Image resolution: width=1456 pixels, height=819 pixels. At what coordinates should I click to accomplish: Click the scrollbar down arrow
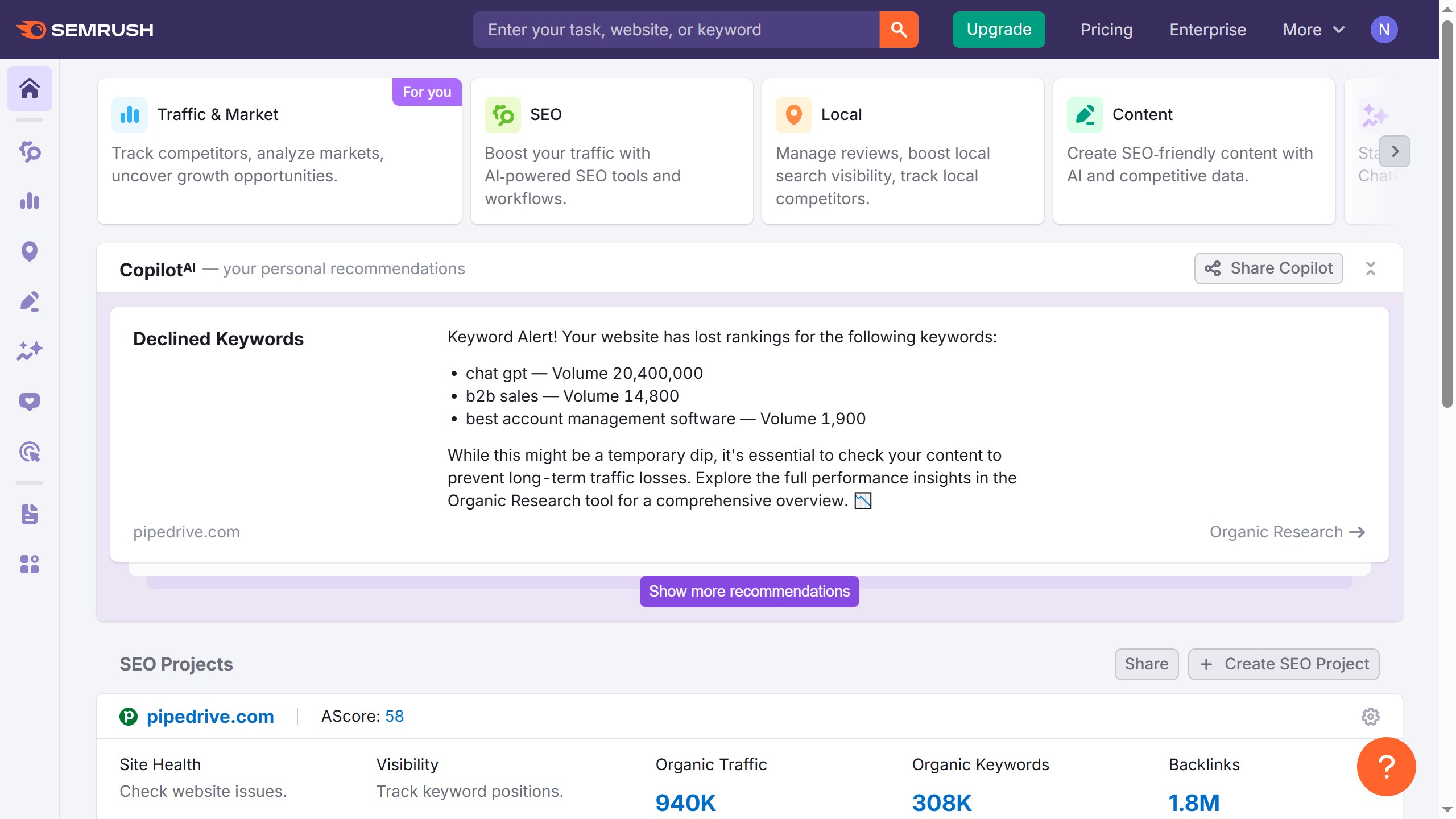[1447, 809]
